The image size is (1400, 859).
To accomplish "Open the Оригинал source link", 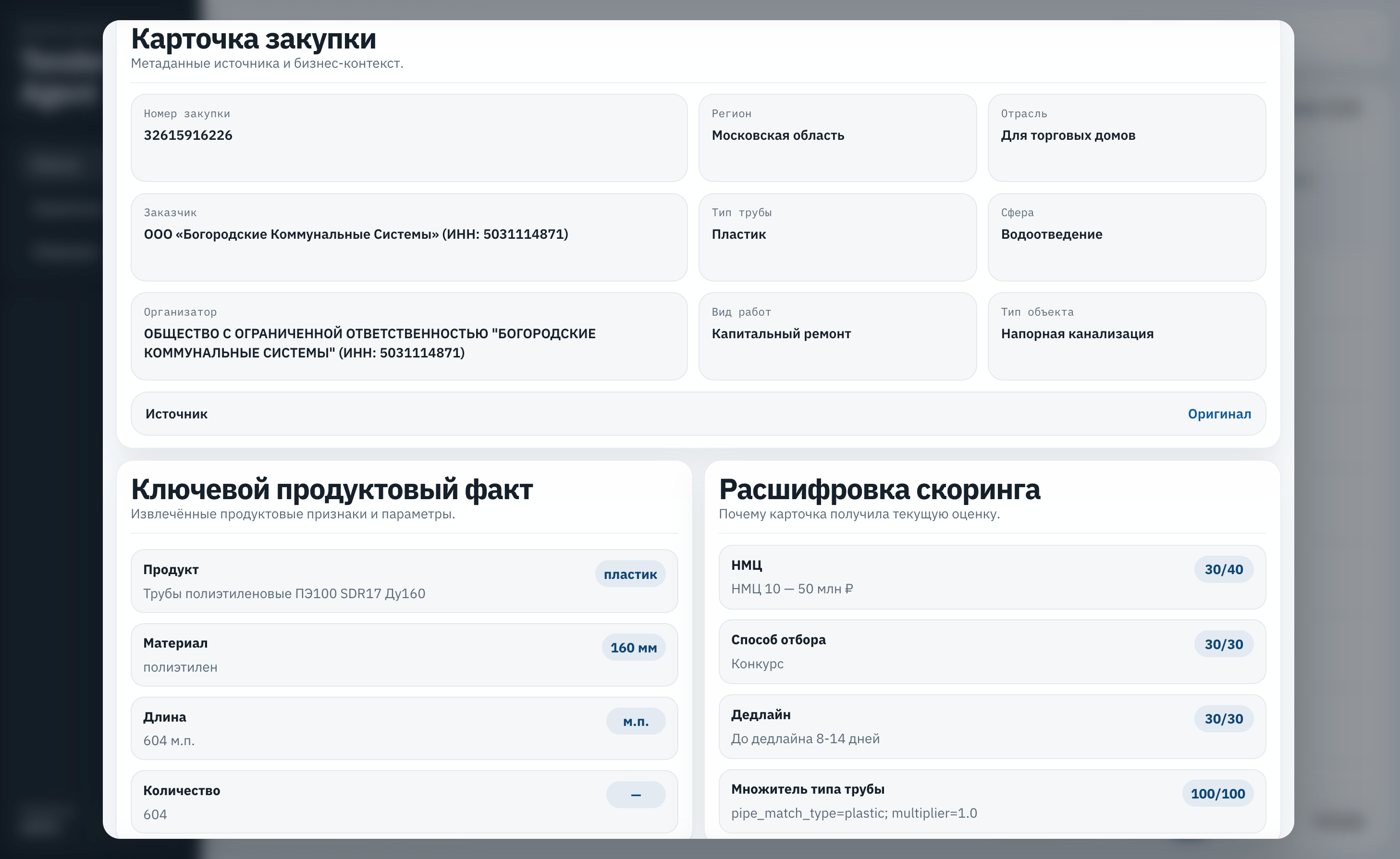I will pyautogui.click(x=1219, y=414).
